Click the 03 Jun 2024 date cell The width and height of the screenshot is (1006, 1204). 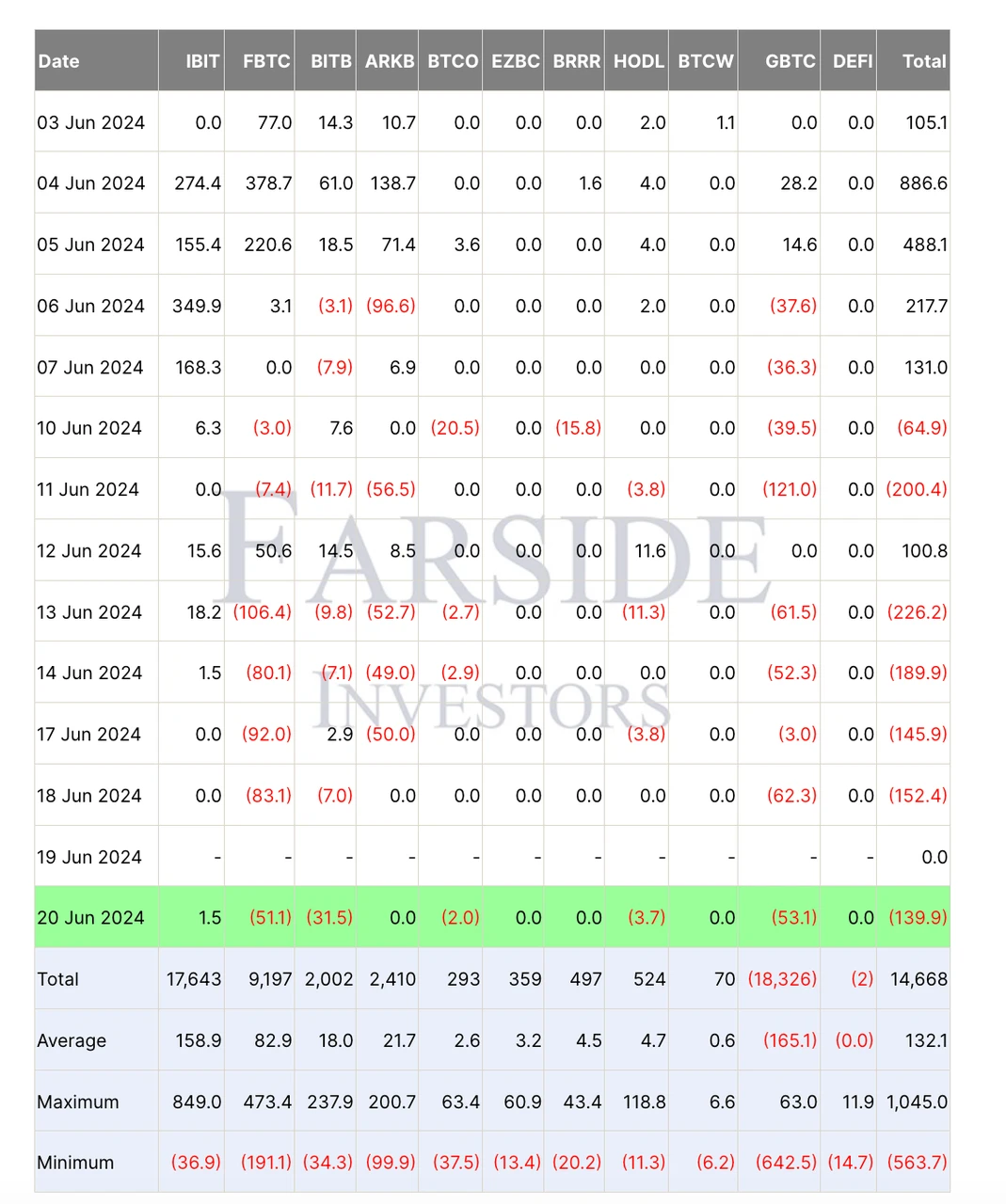tap(90, 122)
